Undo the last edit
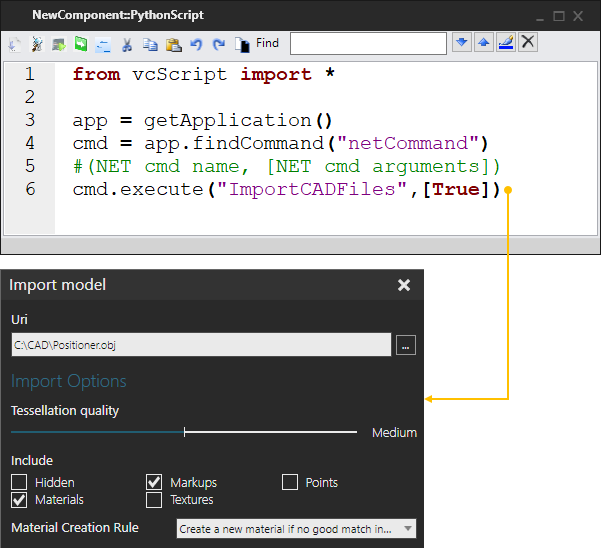 click(x=196, y=44)
